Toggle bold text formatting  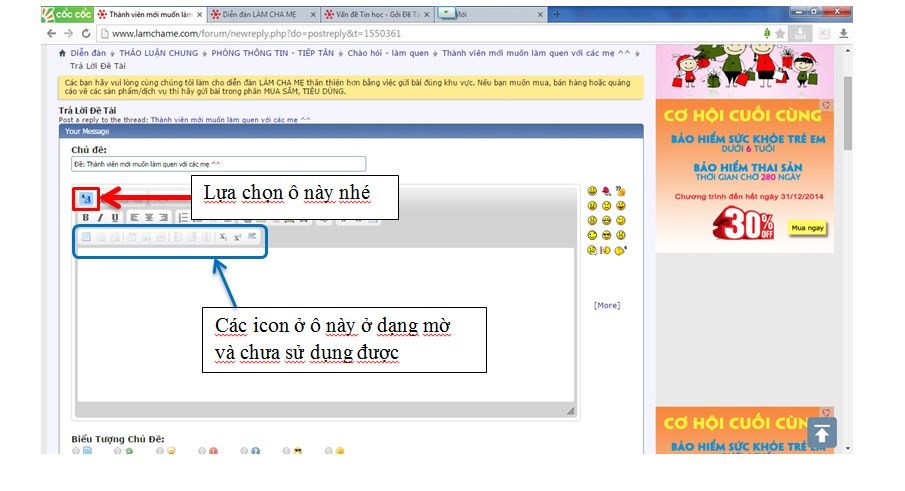click(x=86, y=217)
